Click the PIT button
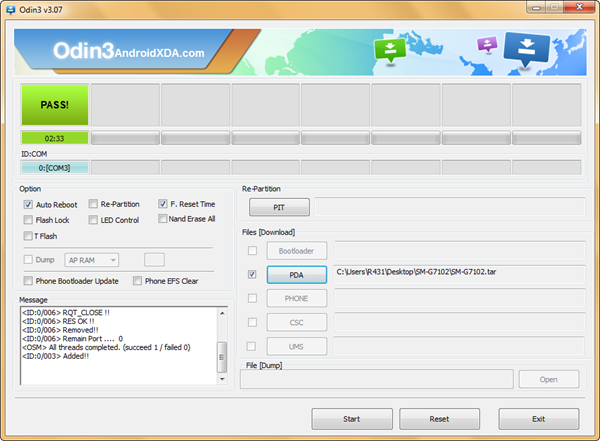The height and width of the screenshot is (441, 600). coord(279,207)
